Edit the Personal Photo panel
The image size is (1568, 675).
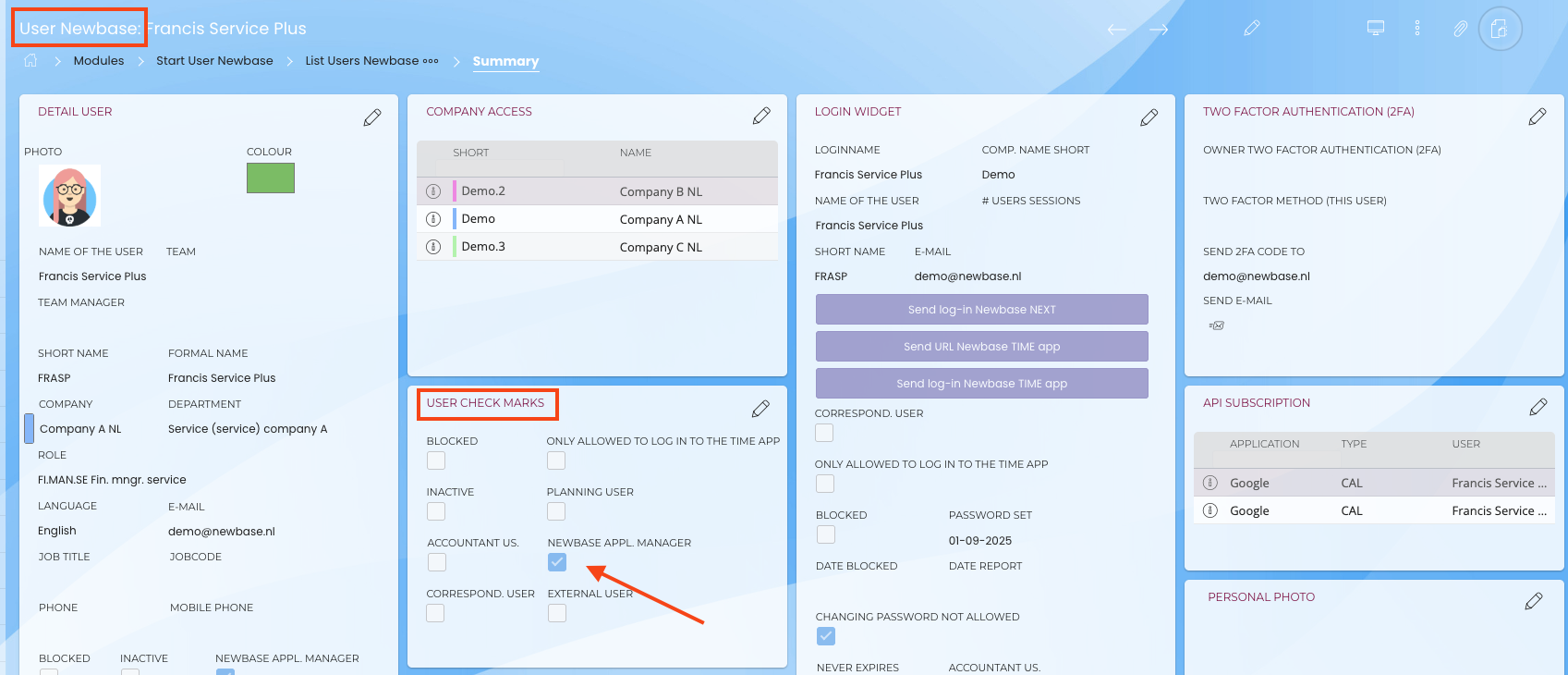coord(1534,601)
